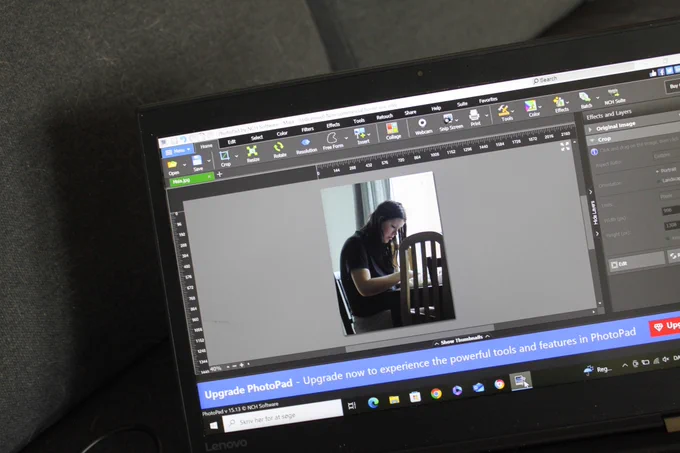Open the Effects ribbon tab

(x=333, y=125)
